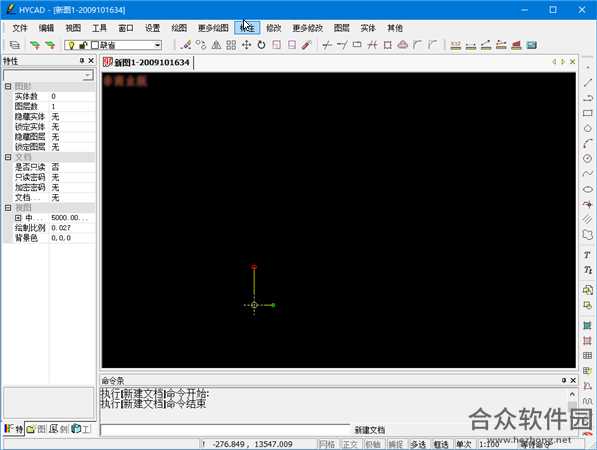Select the Arc drawing tool
Screen dimensions: 597x450
(587, 144)
